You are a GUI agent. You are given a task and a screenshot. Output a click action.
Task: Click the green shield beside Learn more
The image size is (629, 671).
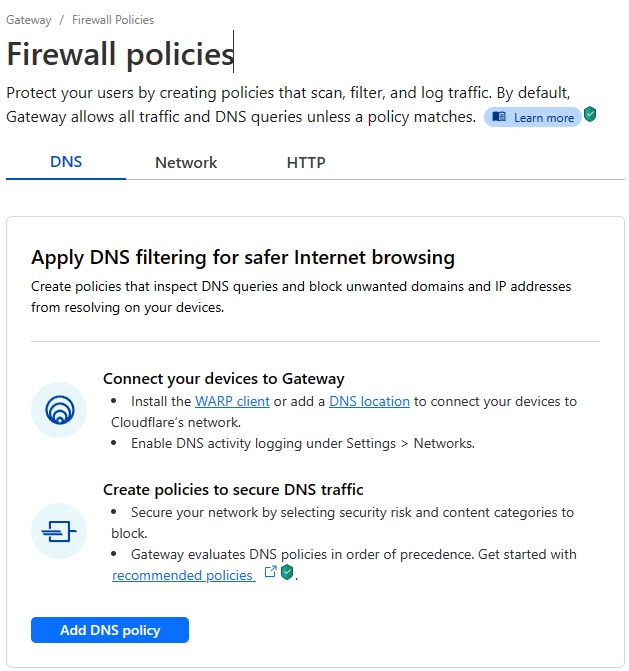tap(590, 116)
